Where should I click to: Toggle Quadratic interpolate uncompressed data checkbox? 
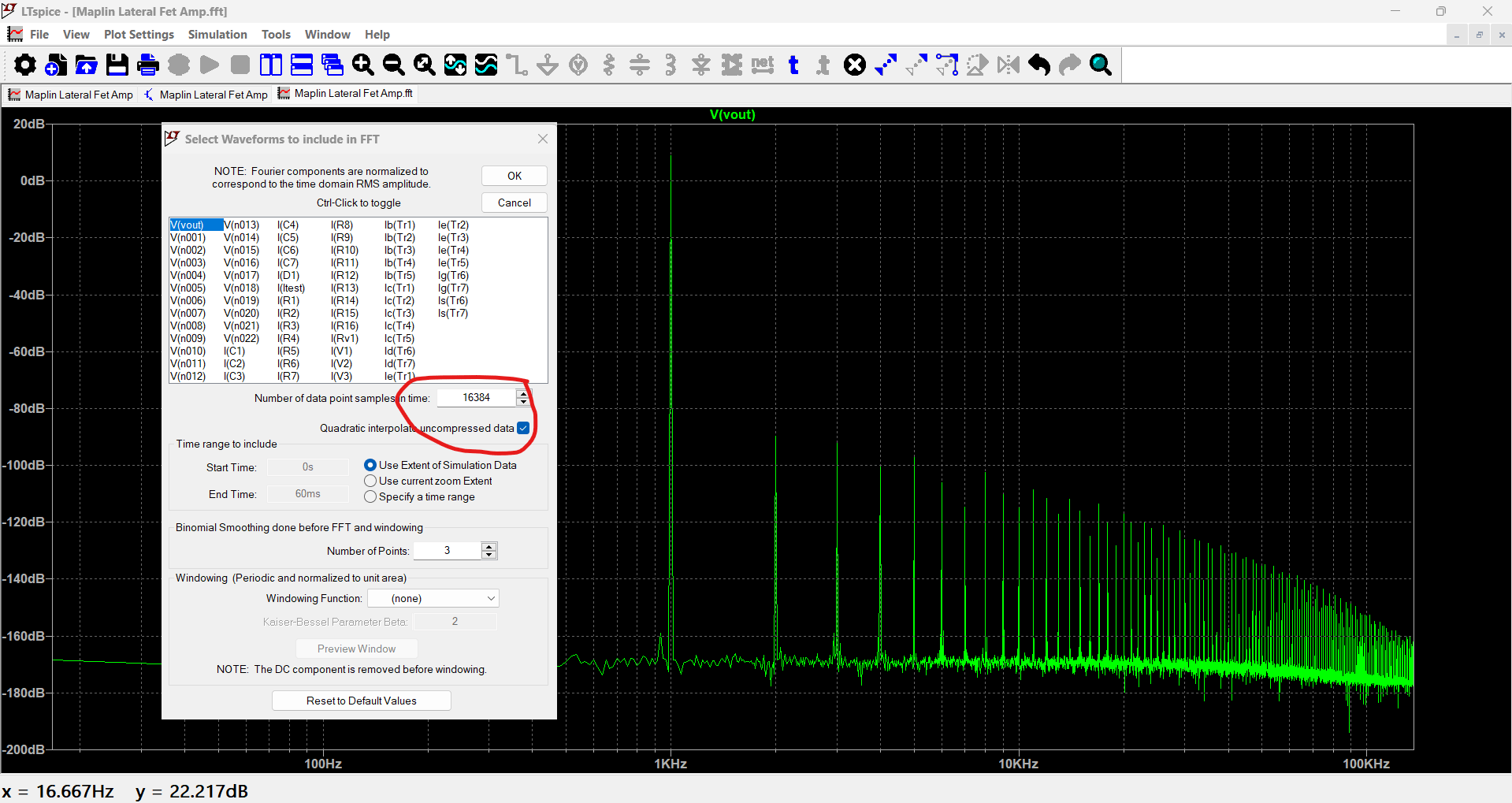(523, 428)
